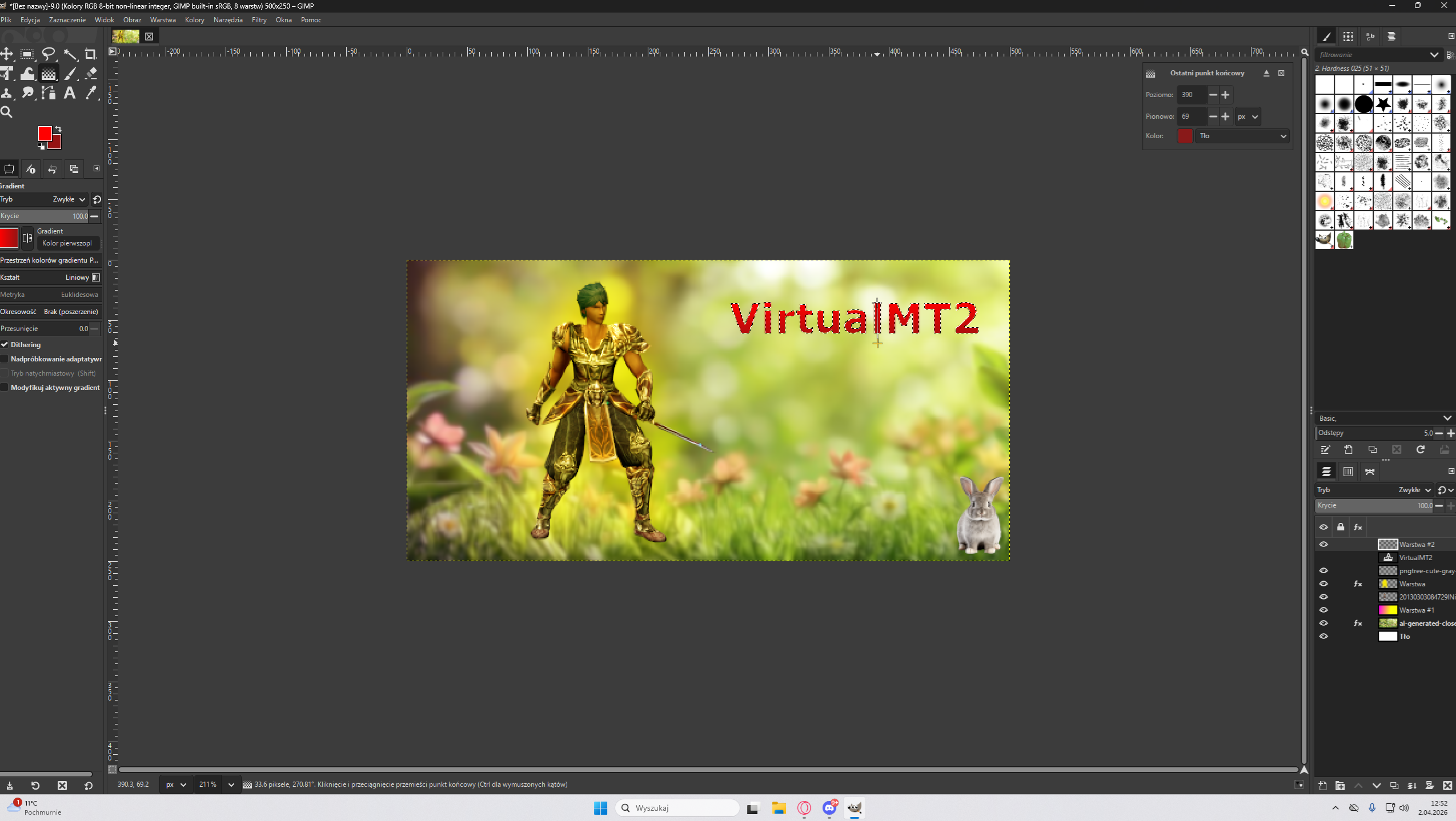Hide the Tło layer
The width and height of the screenshot is (1456, 821).
(x=1323, y=636)
